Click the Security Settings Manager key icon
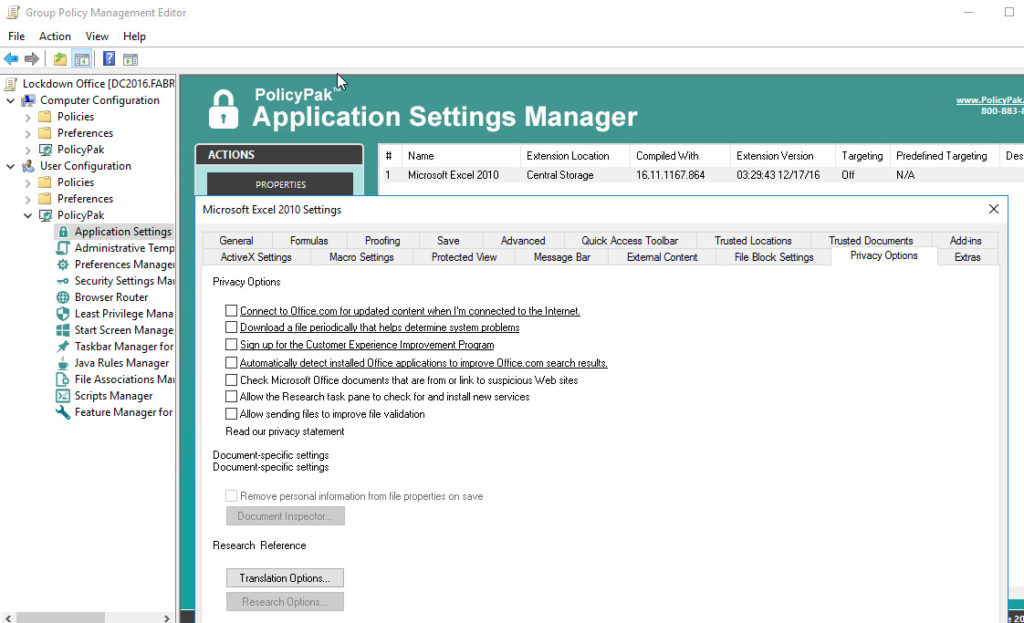The image size is (1024, 623). [63, 281]
